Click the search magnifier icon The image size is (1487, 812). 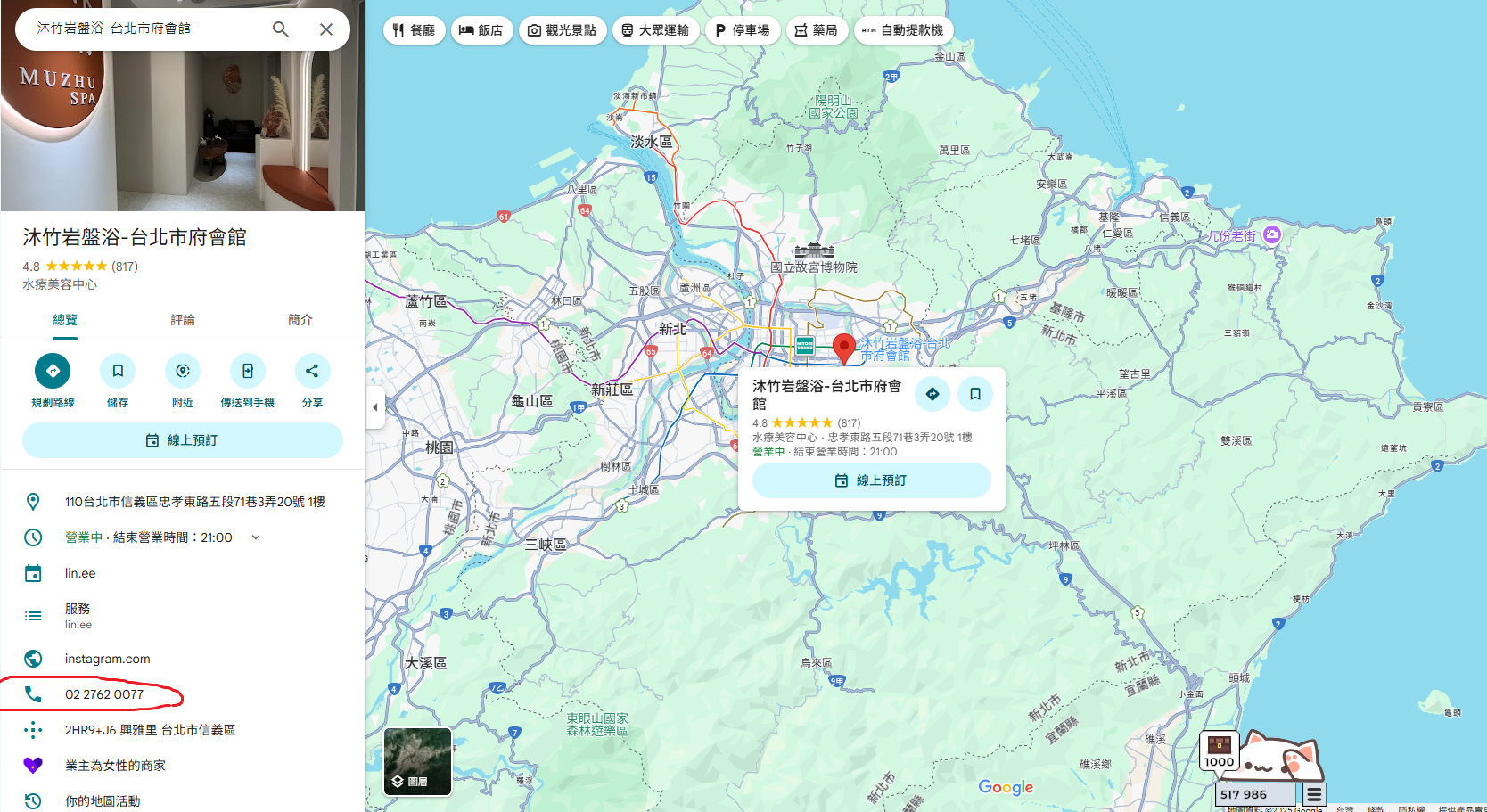pyautogui.click(x=281, y=29)
